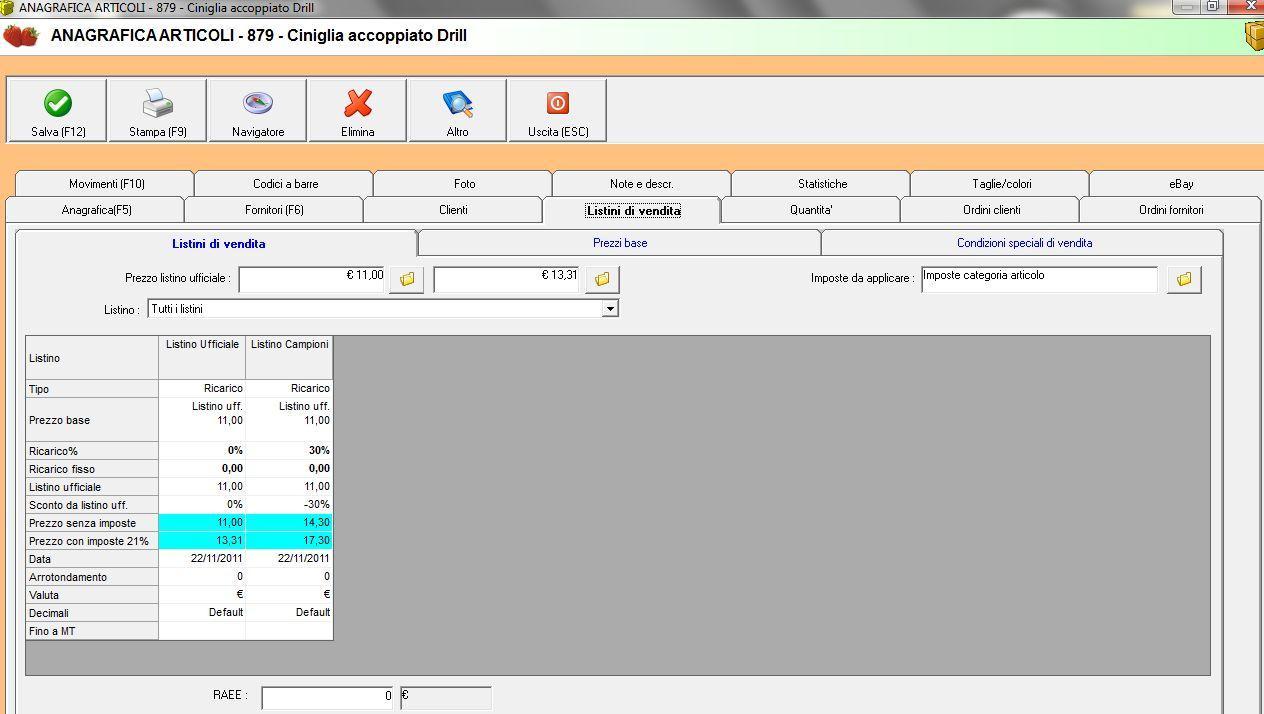Click the strawberry application logo

click(x=21, y=37)
